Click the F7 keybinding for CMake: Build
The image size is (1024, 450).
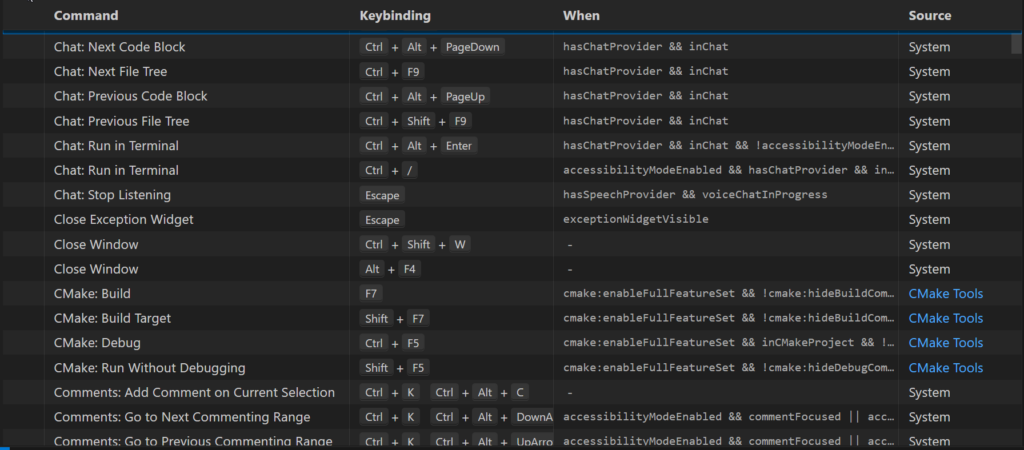tap(371, 294)
